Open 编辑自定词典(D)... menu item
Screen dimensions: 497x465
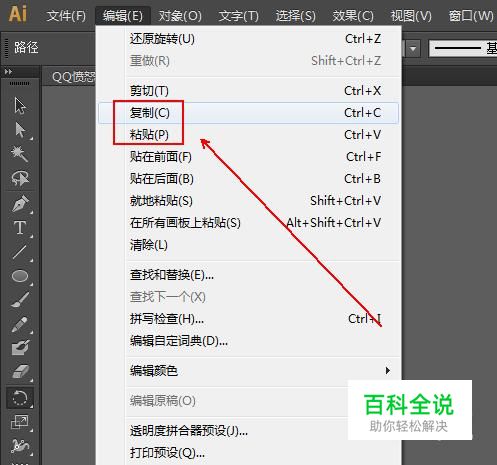click(x=248, y=341)
